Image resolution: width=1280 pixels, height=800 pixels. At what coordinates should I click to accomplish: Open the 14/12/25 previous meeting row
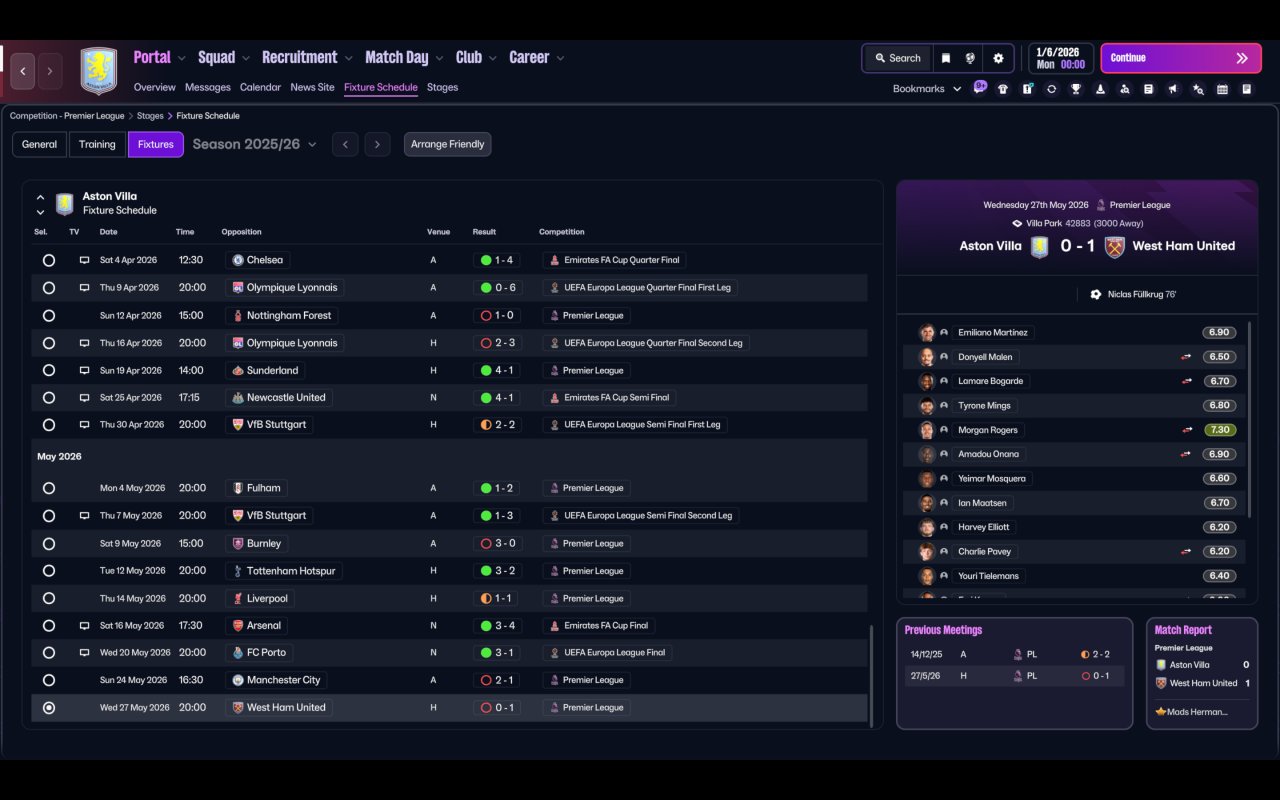point(1014,654)
